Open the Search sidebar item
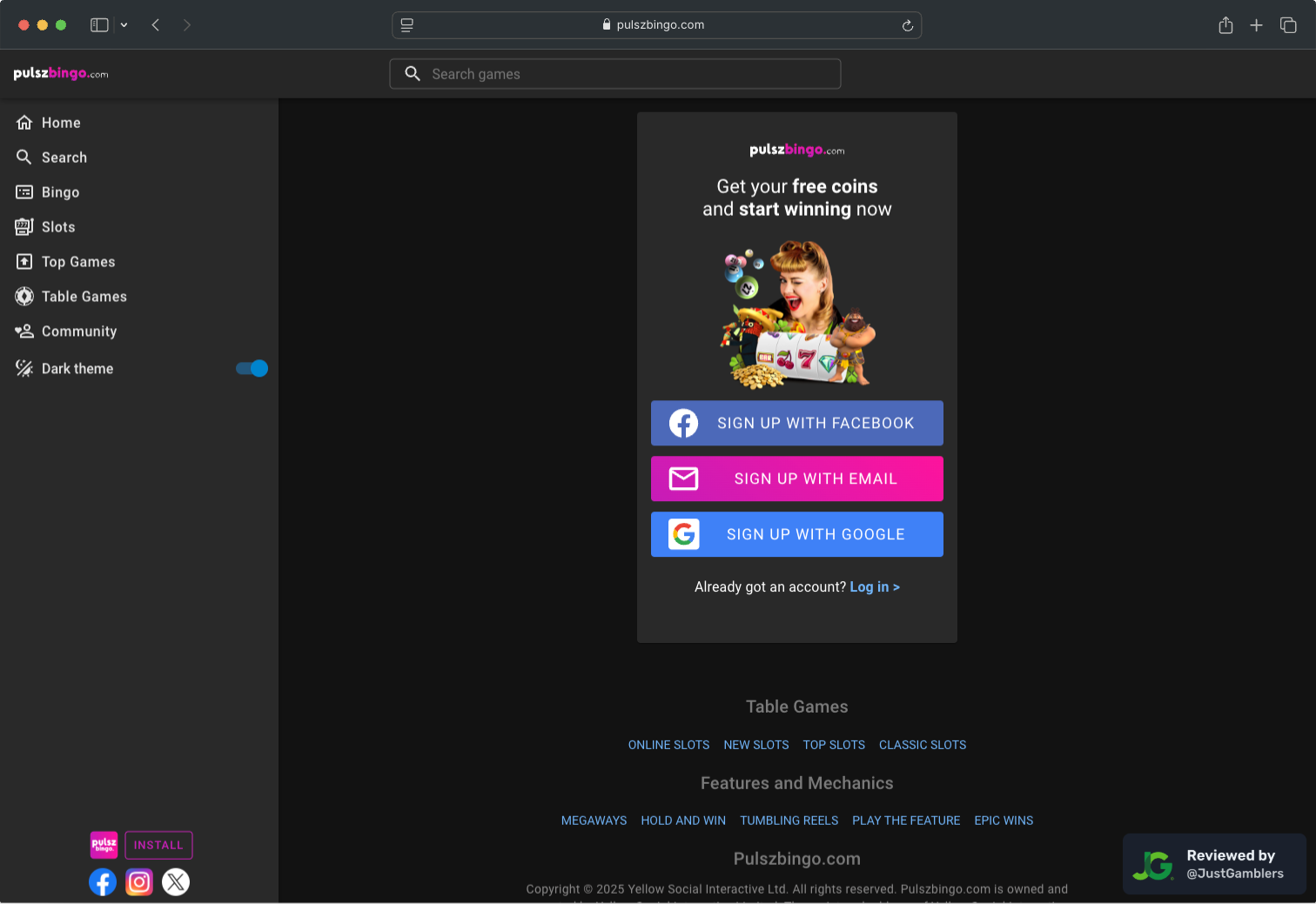Screen dimensions: 1316x904 (x=139, y=157)
